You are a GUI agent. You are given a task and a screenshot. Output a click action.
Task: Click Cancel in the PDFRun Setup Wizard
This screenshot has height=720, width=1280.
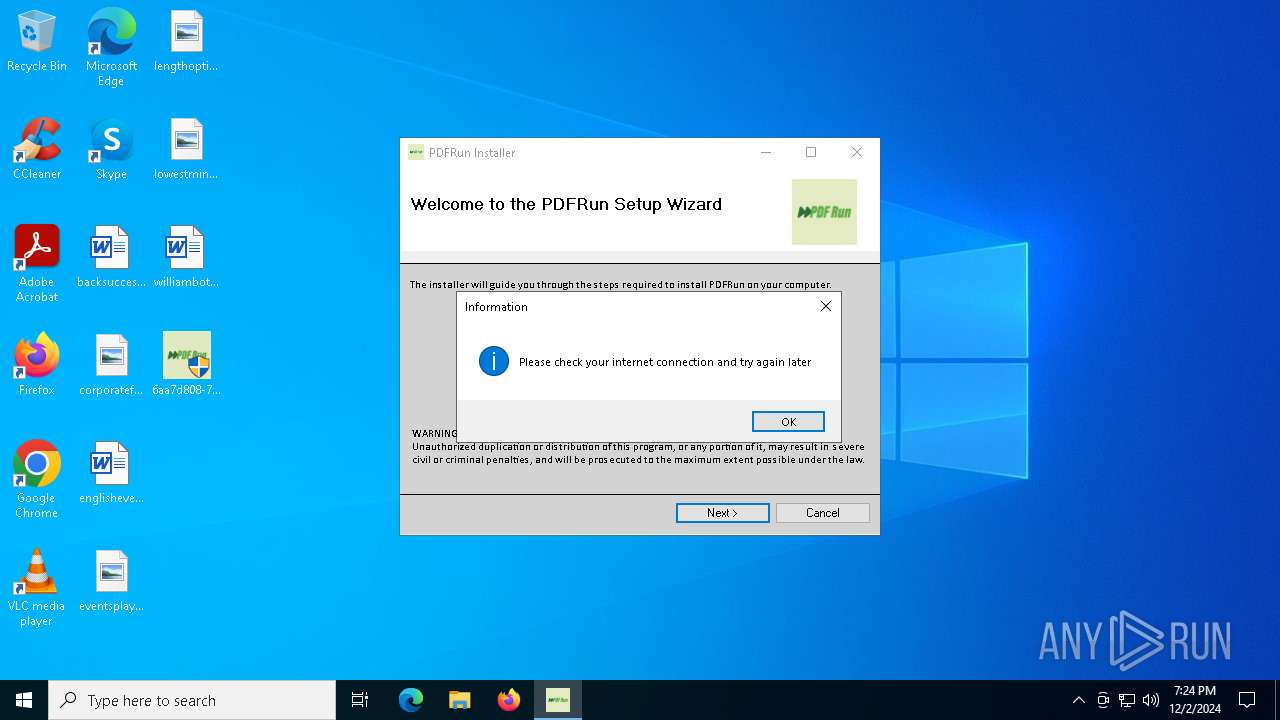pos(823,513)
